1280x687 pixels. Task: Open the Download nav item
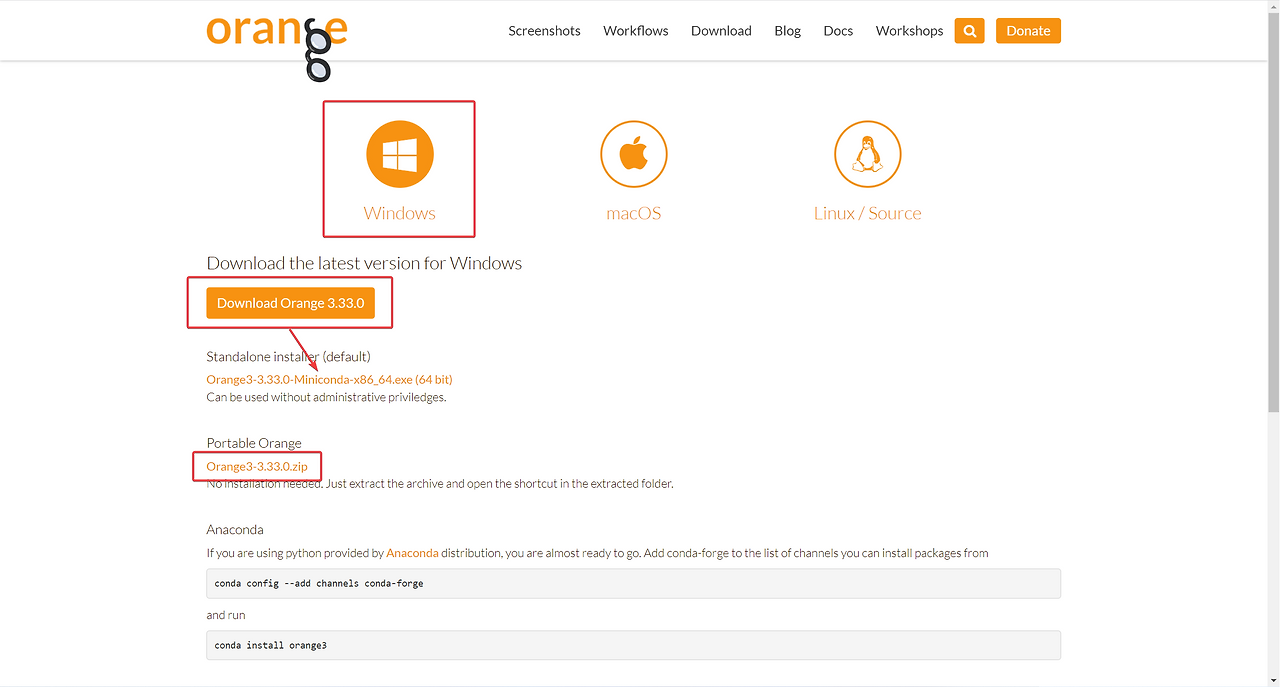[x=721, y=31]
